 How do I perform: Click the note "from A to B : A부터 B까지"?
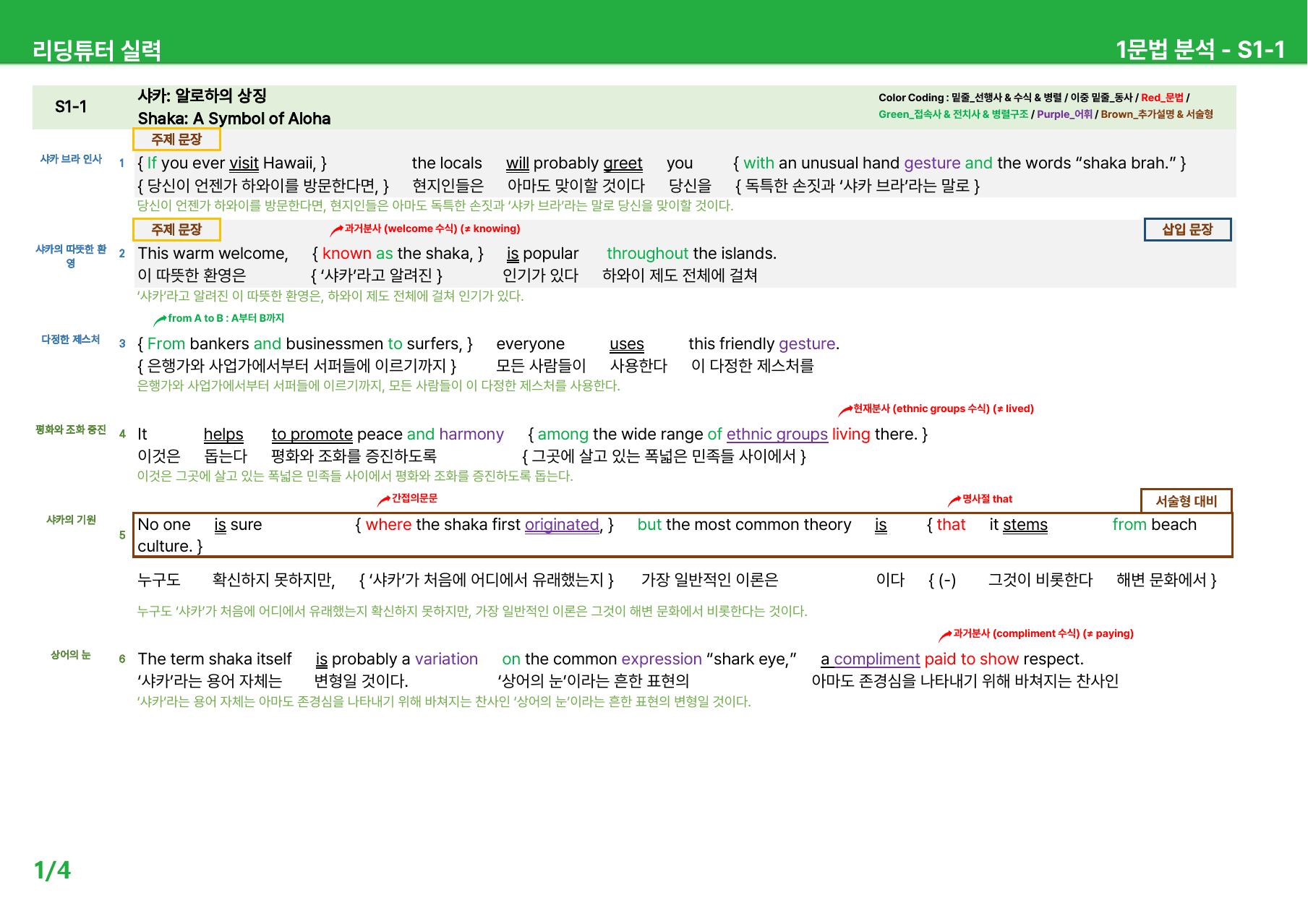click(x=226, y=318)
